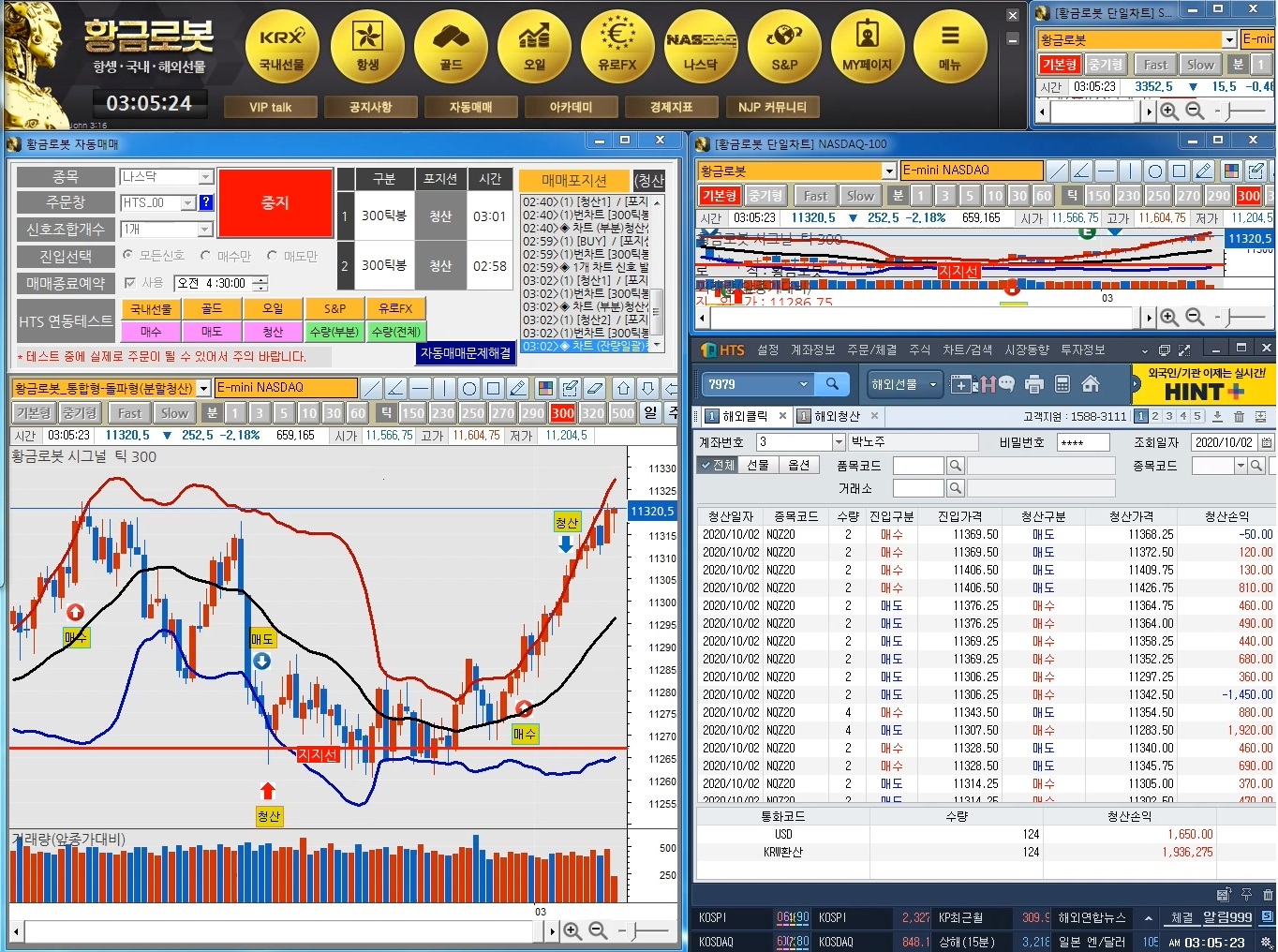Open the 계좌정보 menu in HTS

tap(812, 350)
